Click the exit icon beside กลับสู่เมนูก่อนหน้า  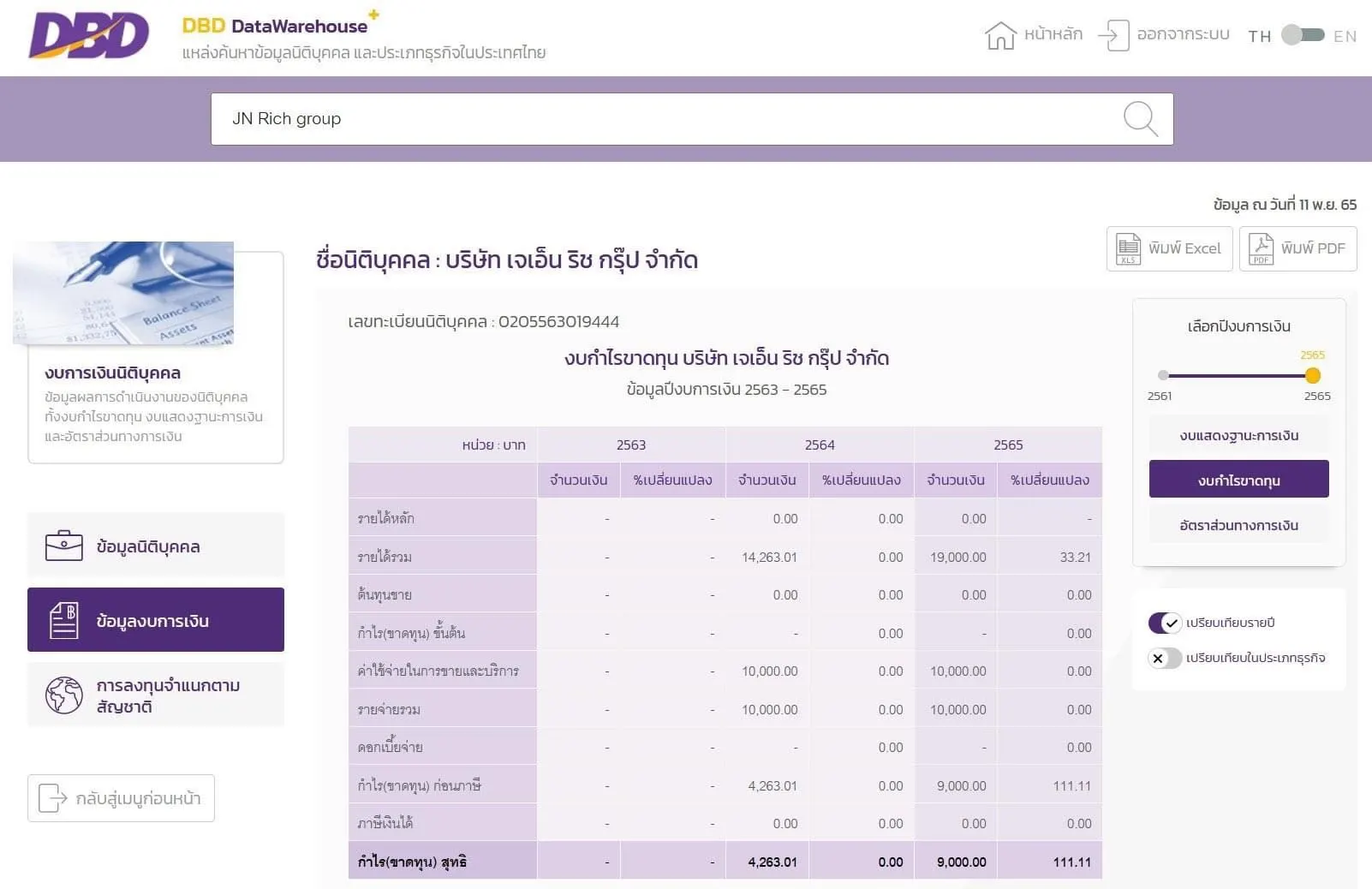coord(53,798)
